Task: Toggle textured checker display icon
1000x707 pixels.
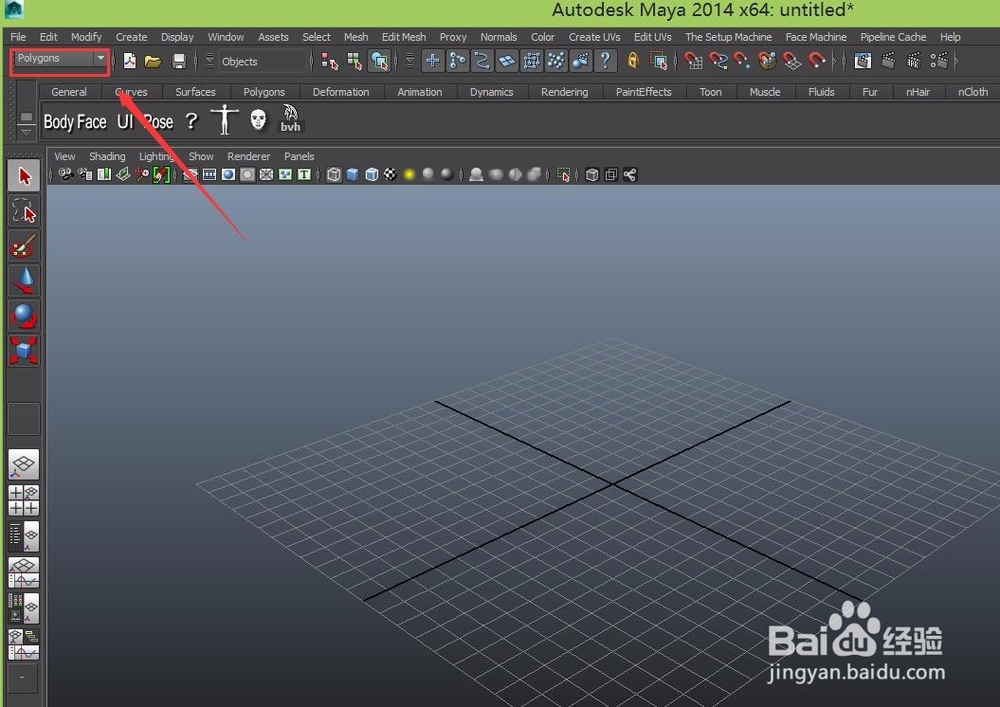Action: point(390,175)
